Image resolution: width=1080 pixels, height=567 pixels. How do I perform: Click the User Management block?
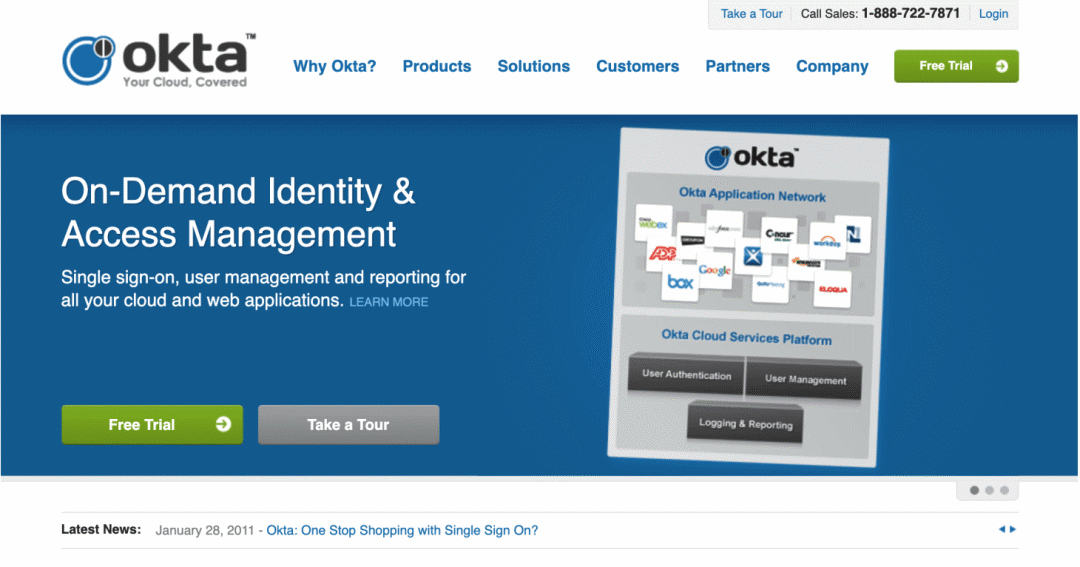804,379
